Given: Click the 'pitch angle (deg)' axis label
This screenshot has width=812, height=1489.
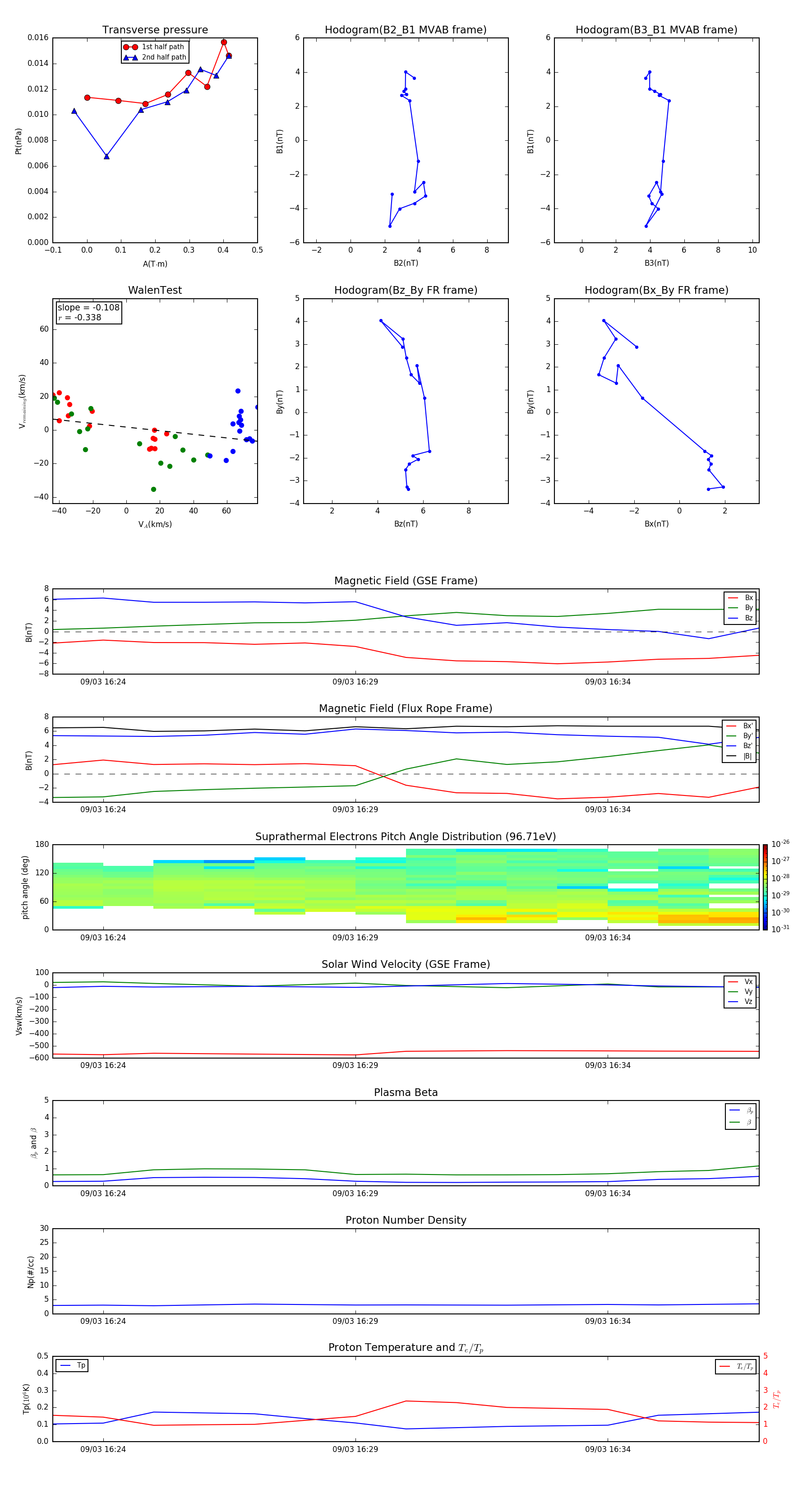Looking at the screenshot, I should (25, 887).
